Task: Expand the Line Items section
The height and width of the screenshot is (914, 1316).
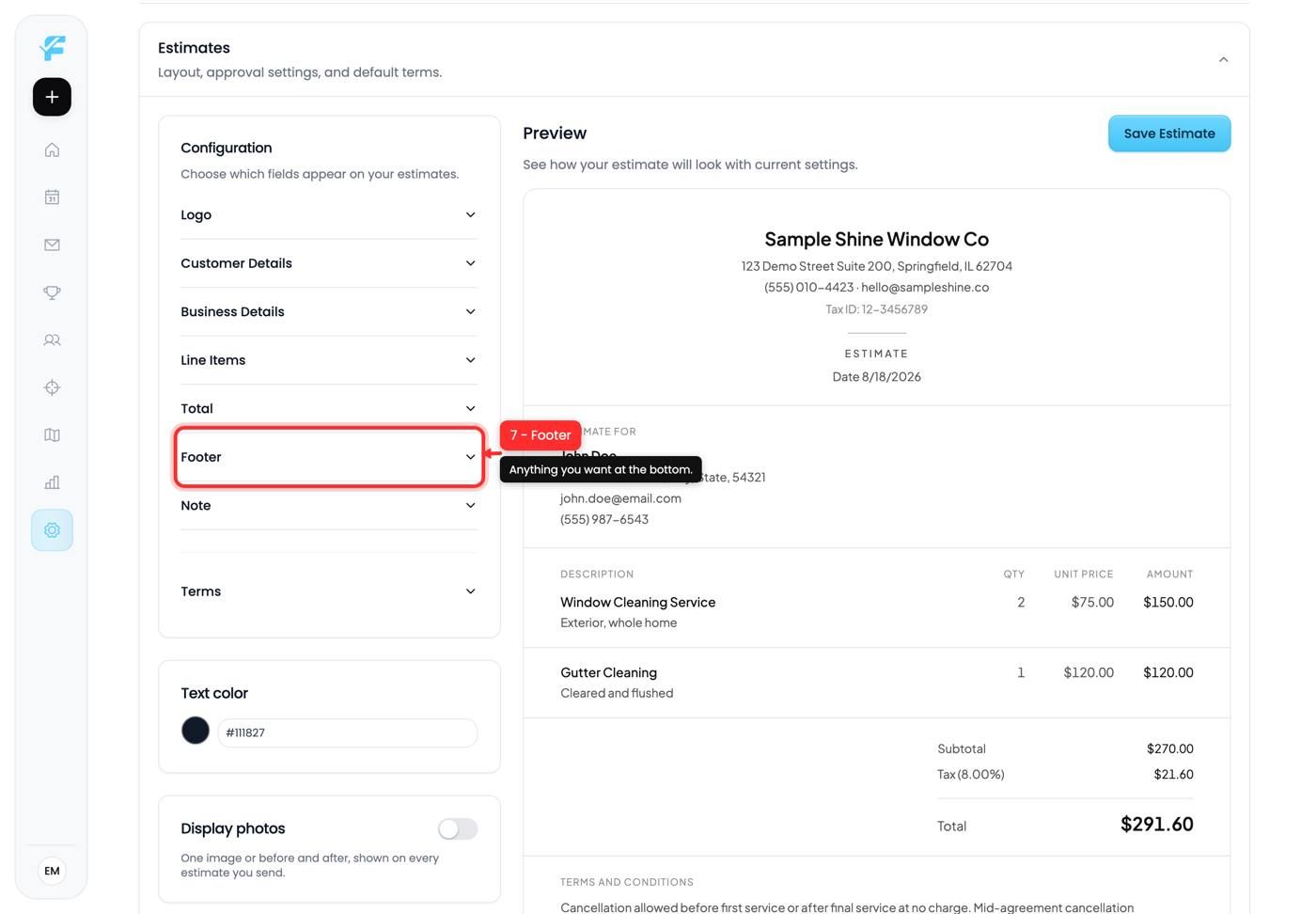Action: (329, 360)
